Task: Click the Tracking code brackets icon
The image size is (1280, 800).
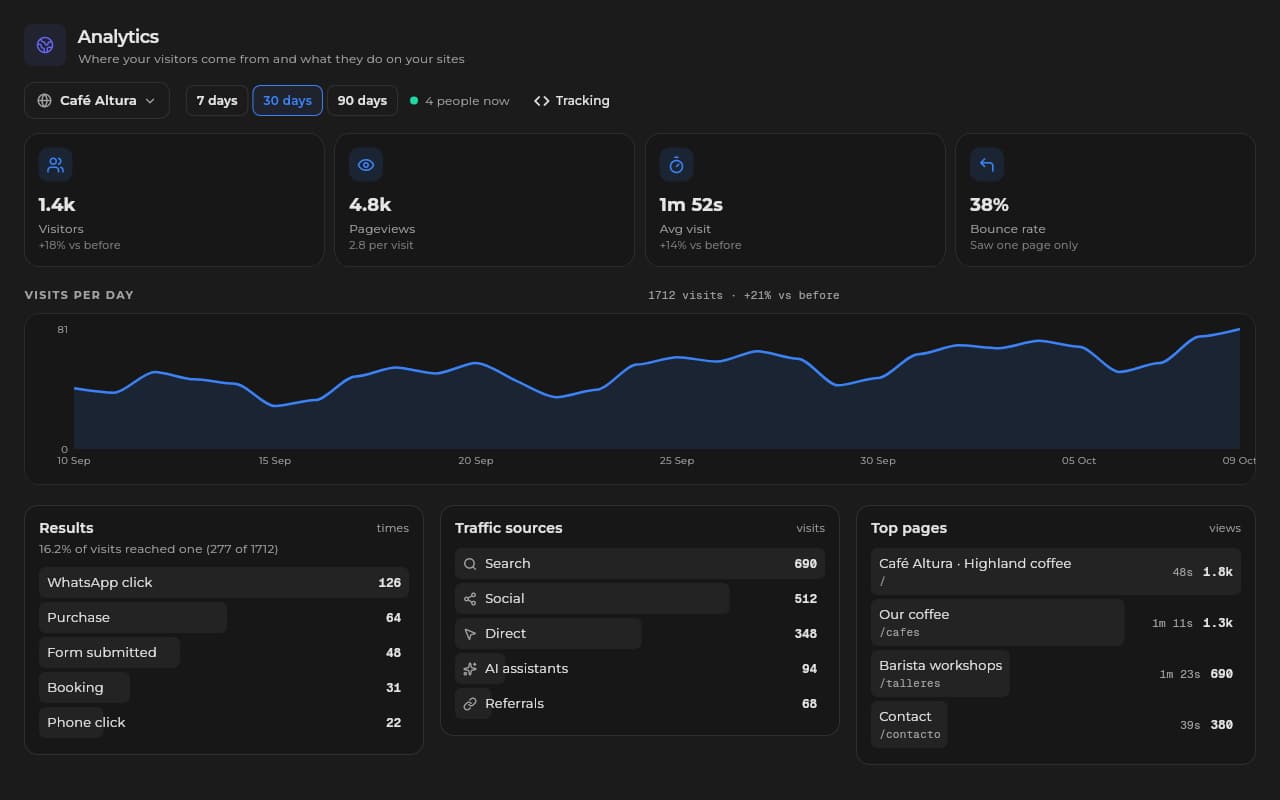Action: (542, 101)
